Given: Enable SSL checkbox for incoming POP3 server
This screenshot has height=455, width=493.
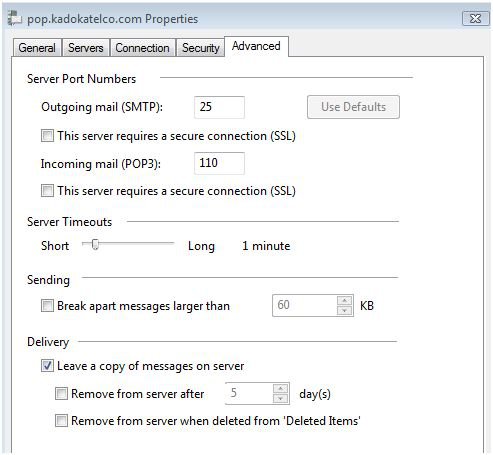Looking at the screenshot, I should [47, 191].
